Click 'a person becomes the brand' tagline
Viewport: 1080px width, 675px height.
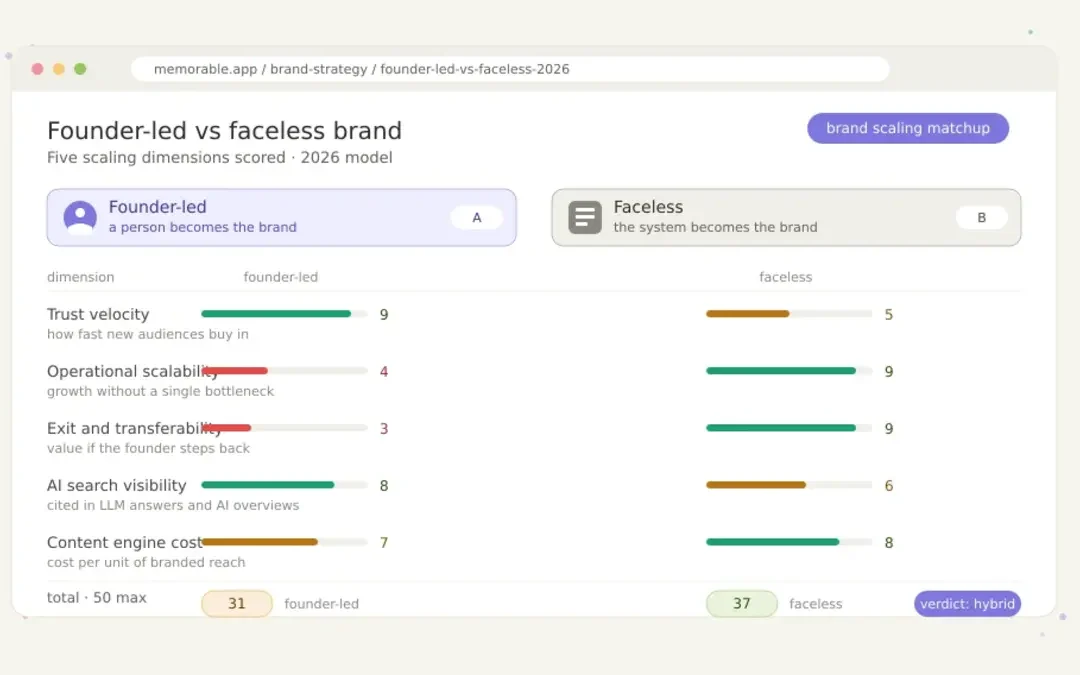tap(202, 227)
